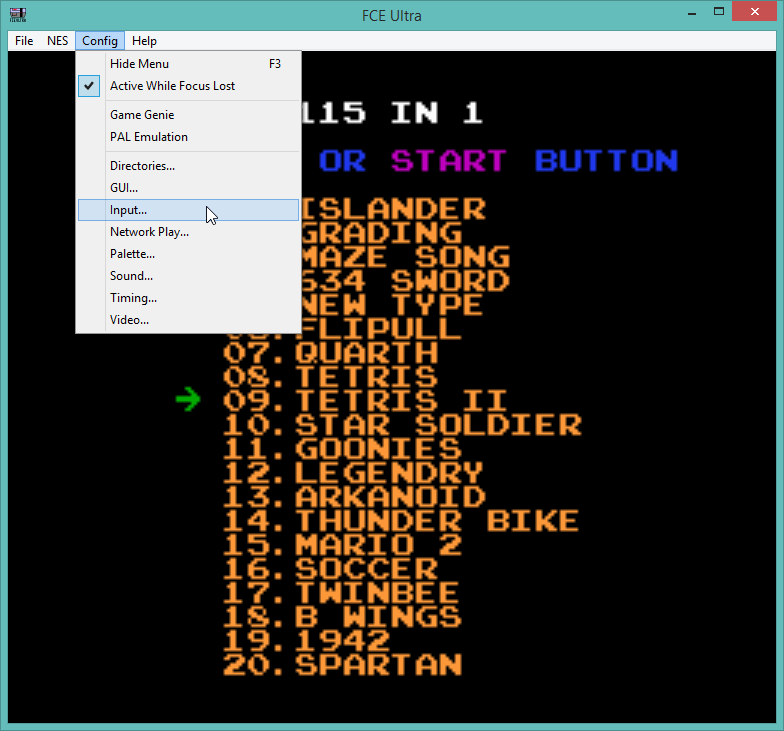Click the 'BUTTON' word in header

coord(606,160)
